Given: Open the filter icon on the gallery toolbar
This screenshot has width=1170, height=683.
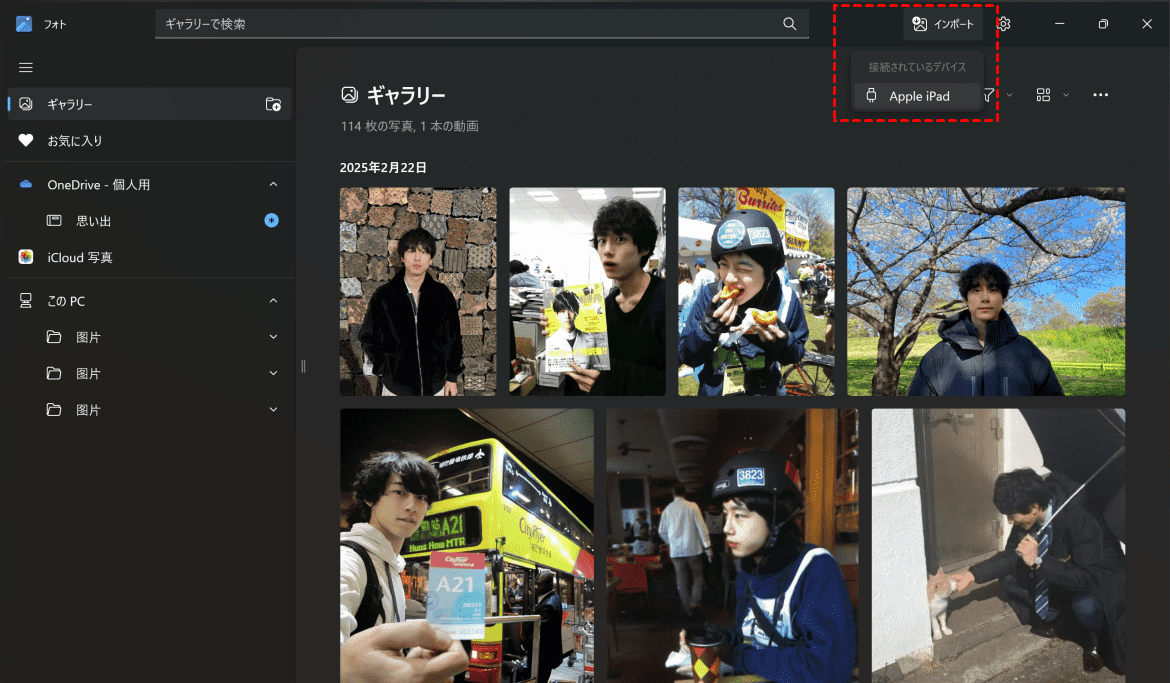Looking at the screenshot, I should (x=988, y=94).
